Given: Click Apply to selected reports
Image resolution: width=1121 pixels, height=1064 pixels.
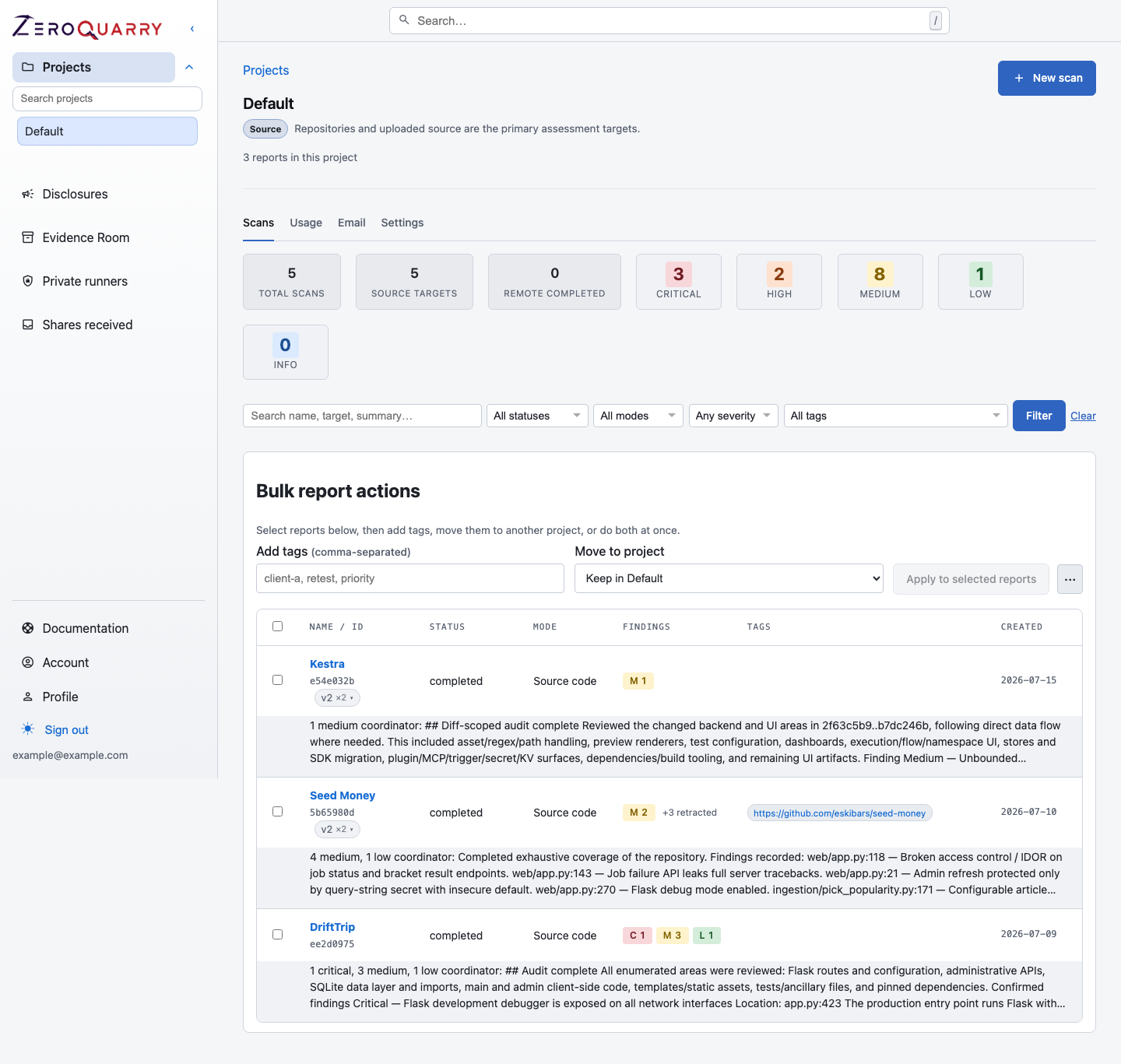Looking at the screenshot, I should point(972,579).
